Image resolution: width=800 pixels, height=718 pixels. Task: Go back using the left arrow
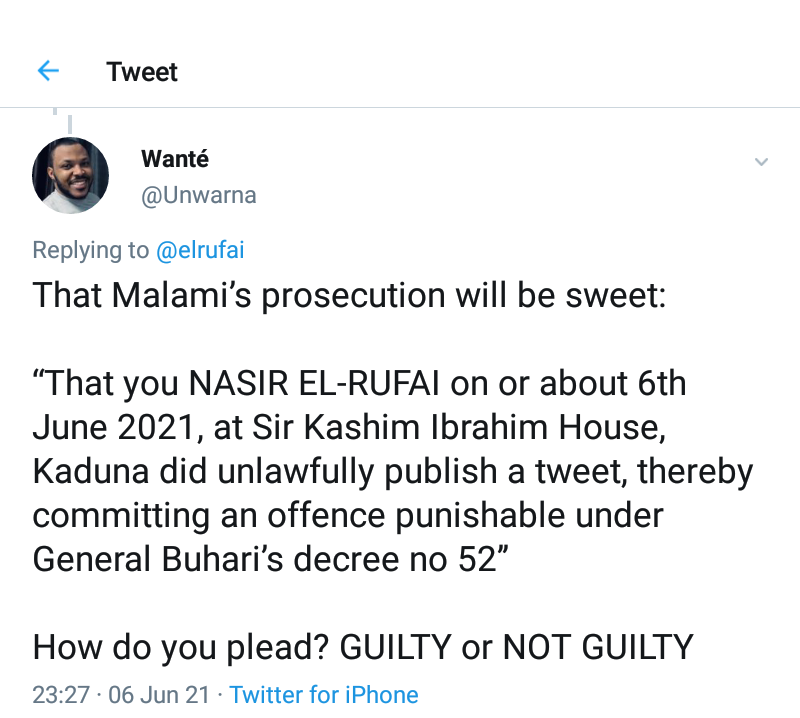(x=48, y=72)
